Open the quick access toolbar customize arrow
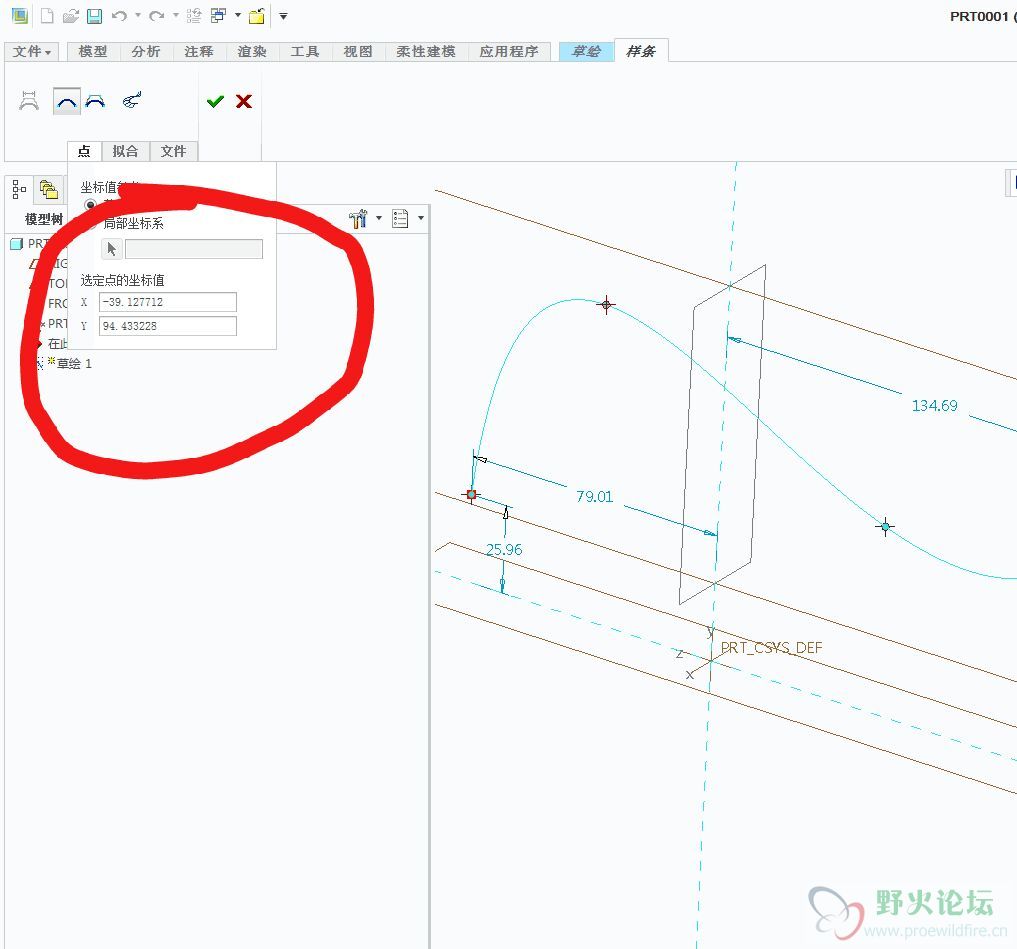This screenshot has width=1017, height=949. (x=283, y=16)
